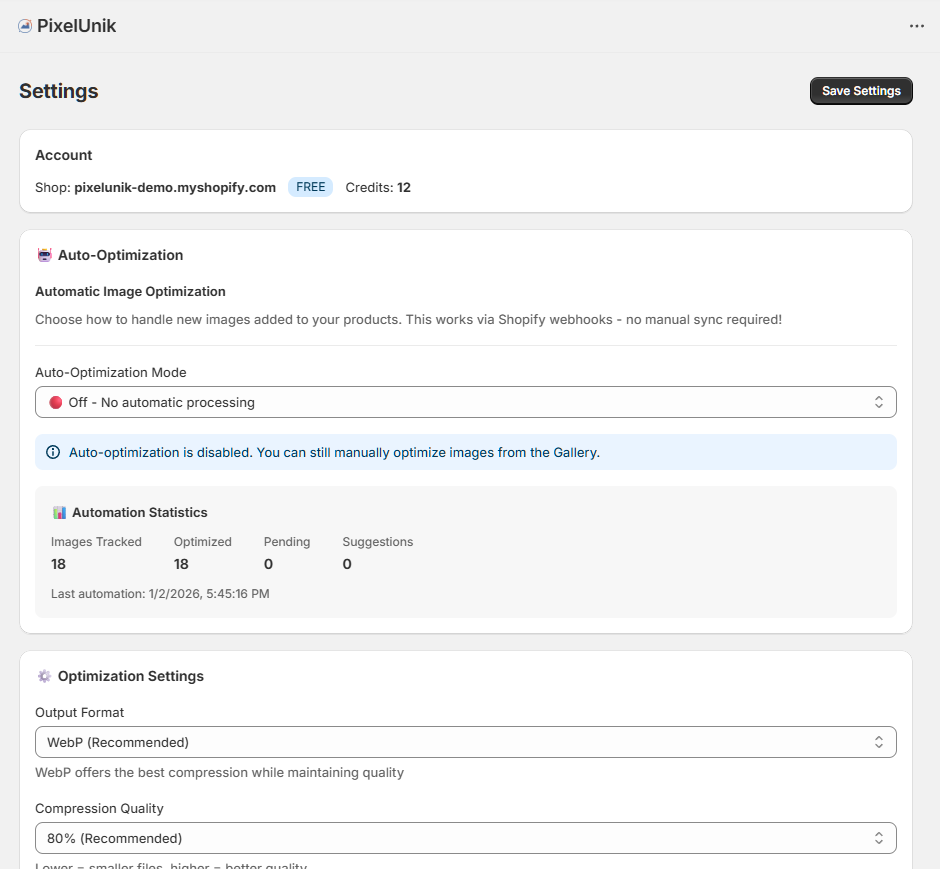Click the Images Tracked value 18
The image size is (940, 869).
point(58,564)
